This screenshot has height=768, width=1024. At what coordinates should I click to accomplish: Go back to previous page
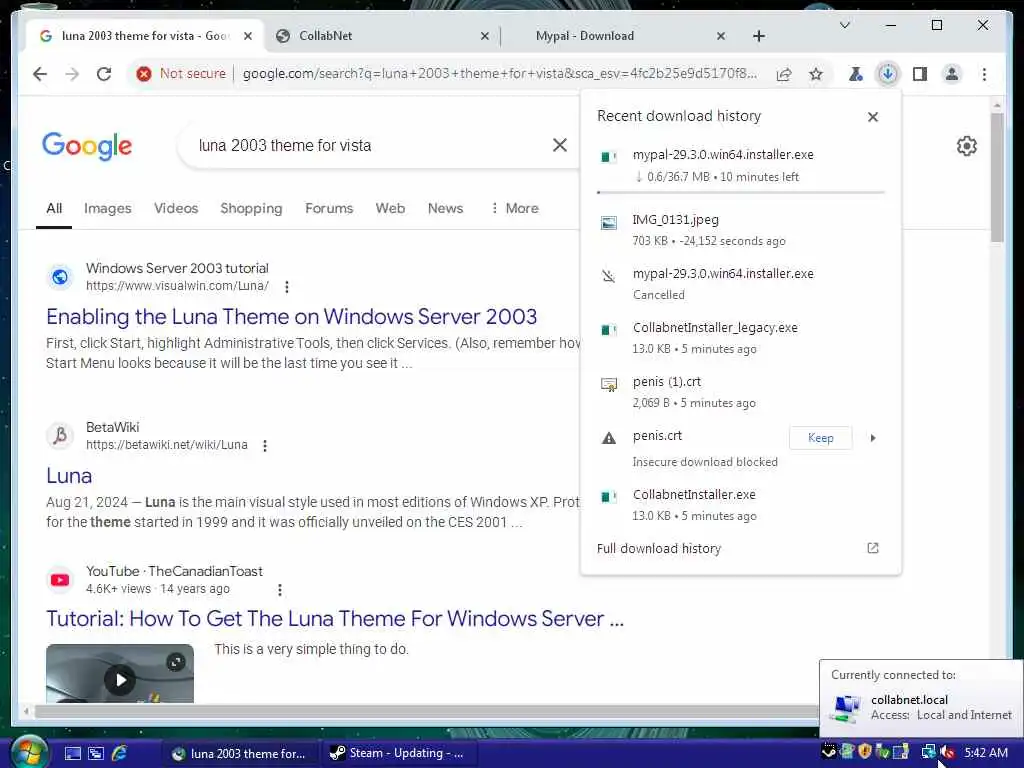(x=40, y=74)
